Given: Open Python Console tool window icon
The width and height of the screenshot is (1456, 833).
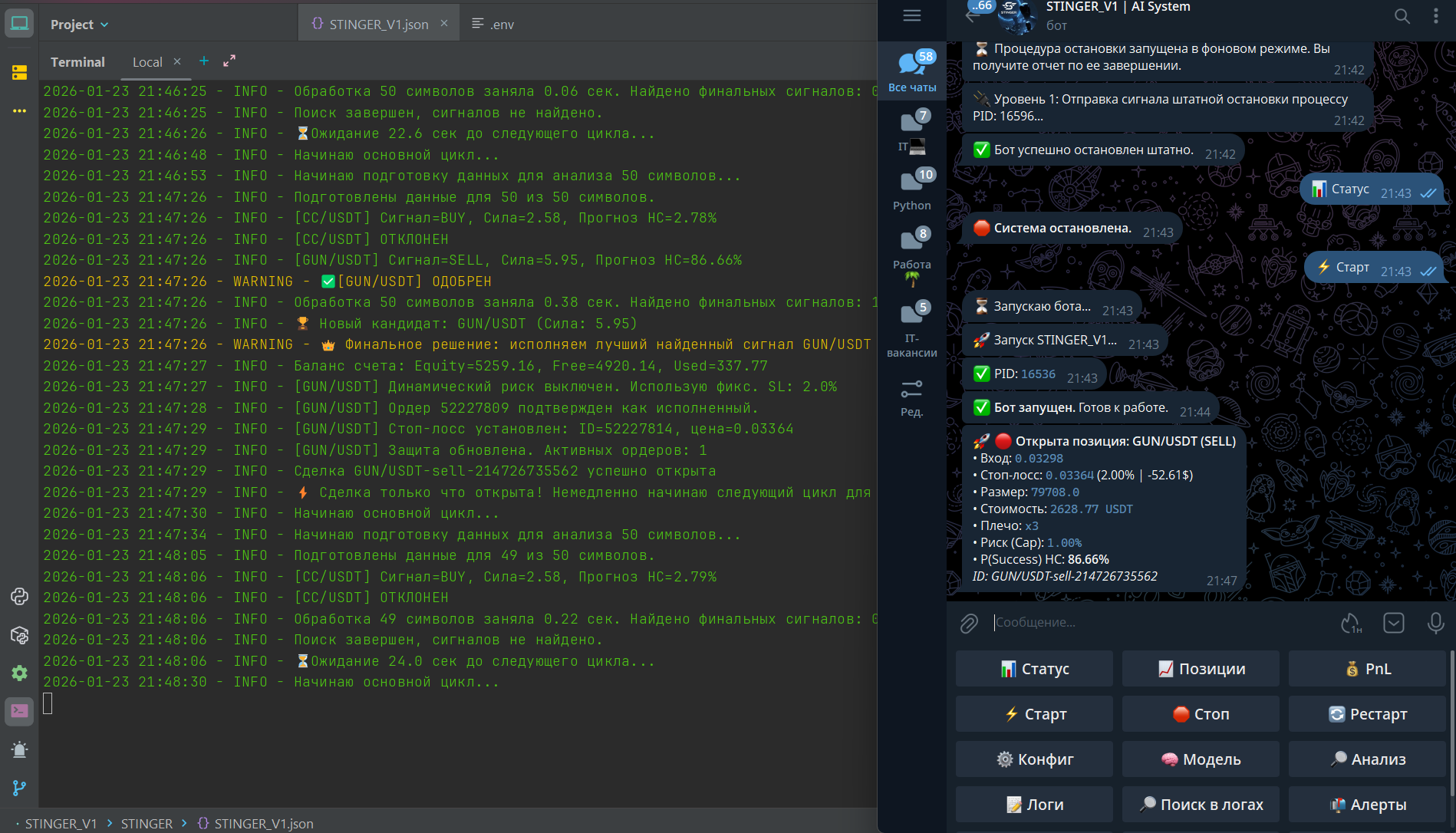Looking at the screenshot, I should (19, 596).
